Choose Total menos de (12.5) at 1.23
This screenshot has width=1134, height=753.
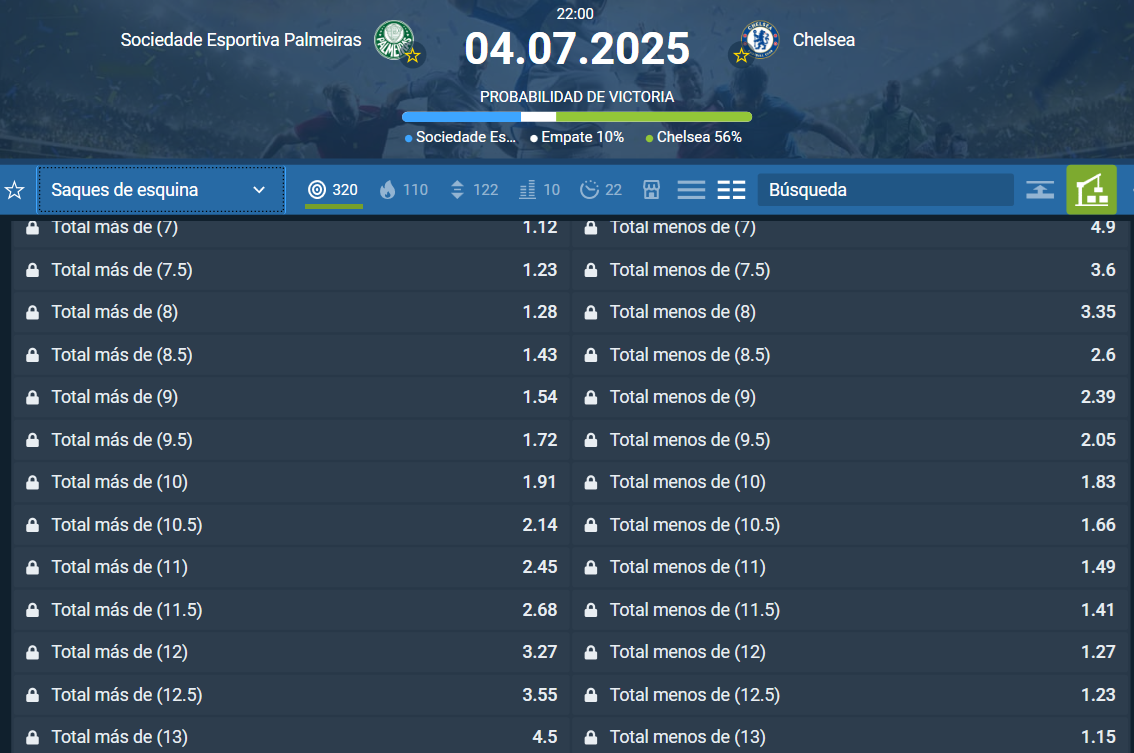[x=850, y=695]
